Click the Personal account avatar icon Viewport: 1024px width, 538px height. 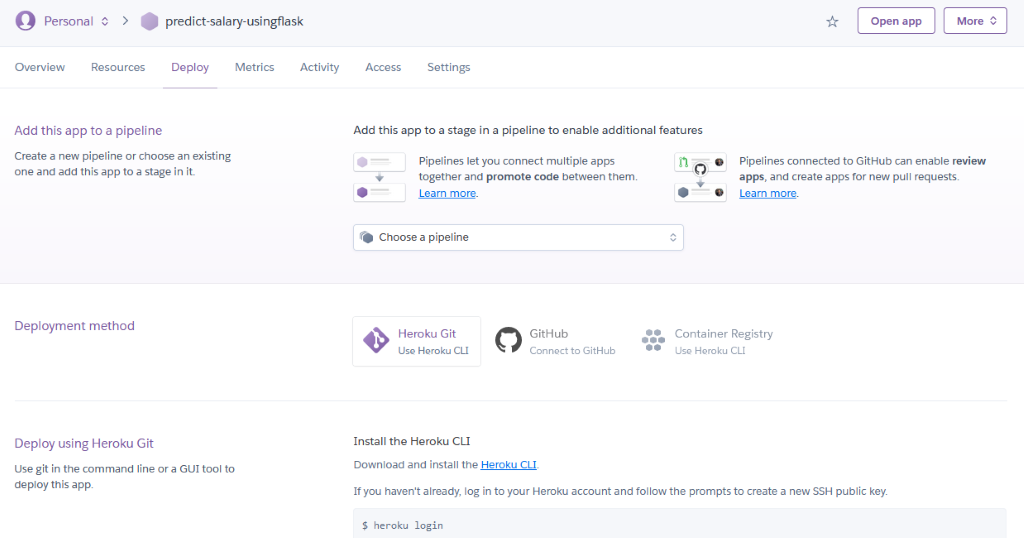(25, 21)
